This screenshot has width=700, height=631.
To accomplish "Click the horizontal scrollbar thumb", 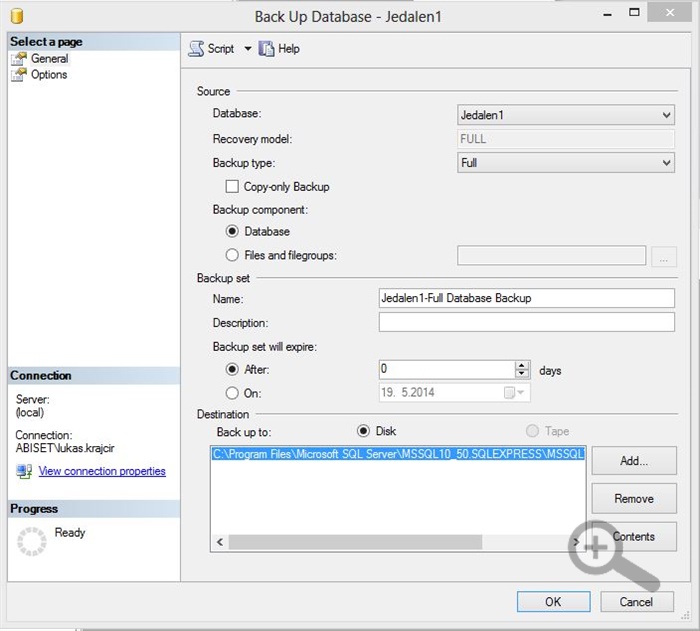I will pyautogui.click(x=355, y=542).
